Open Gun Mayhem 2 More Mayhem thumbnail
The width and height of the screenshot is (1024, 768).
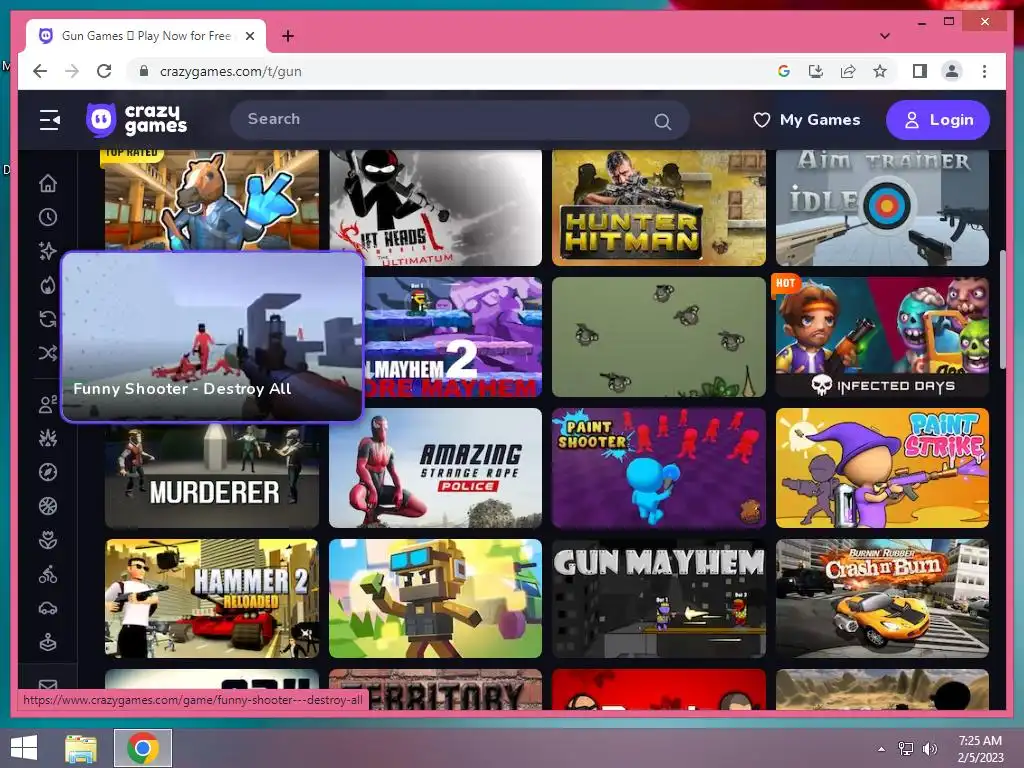tap(453, 337)
